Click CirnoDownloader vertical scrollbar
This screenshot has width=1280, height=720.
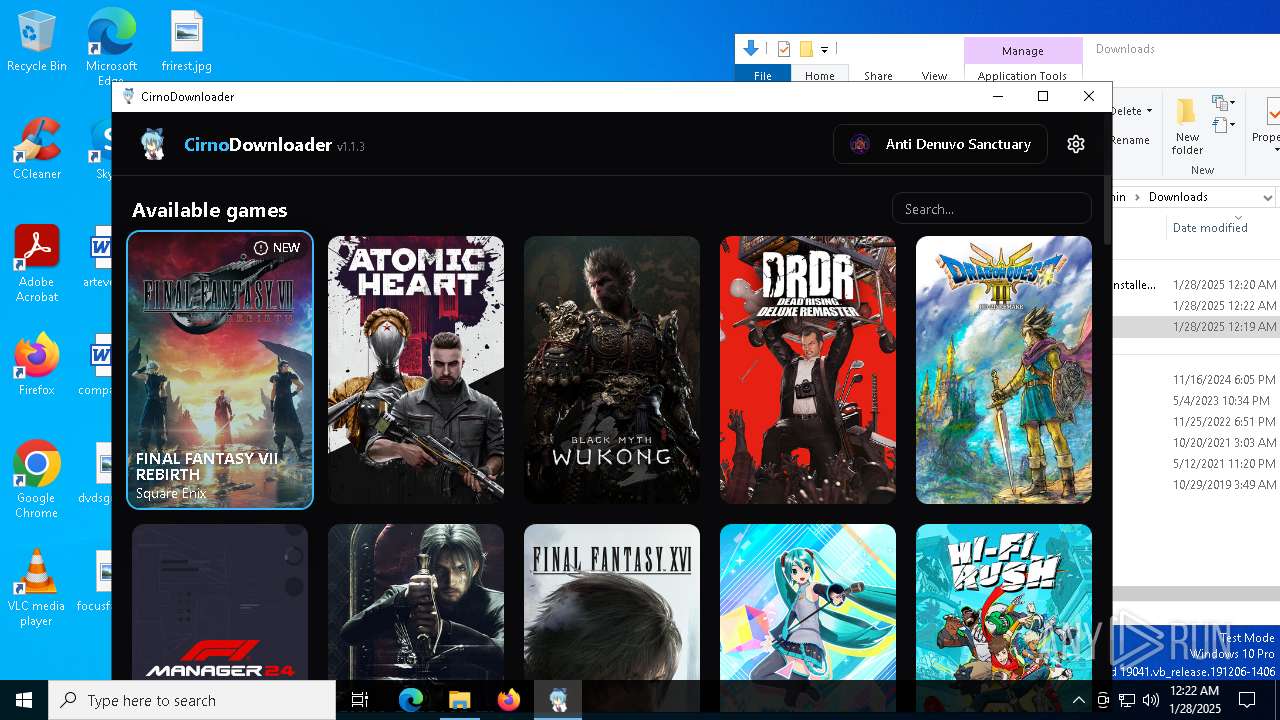[x=1107, y=212]
